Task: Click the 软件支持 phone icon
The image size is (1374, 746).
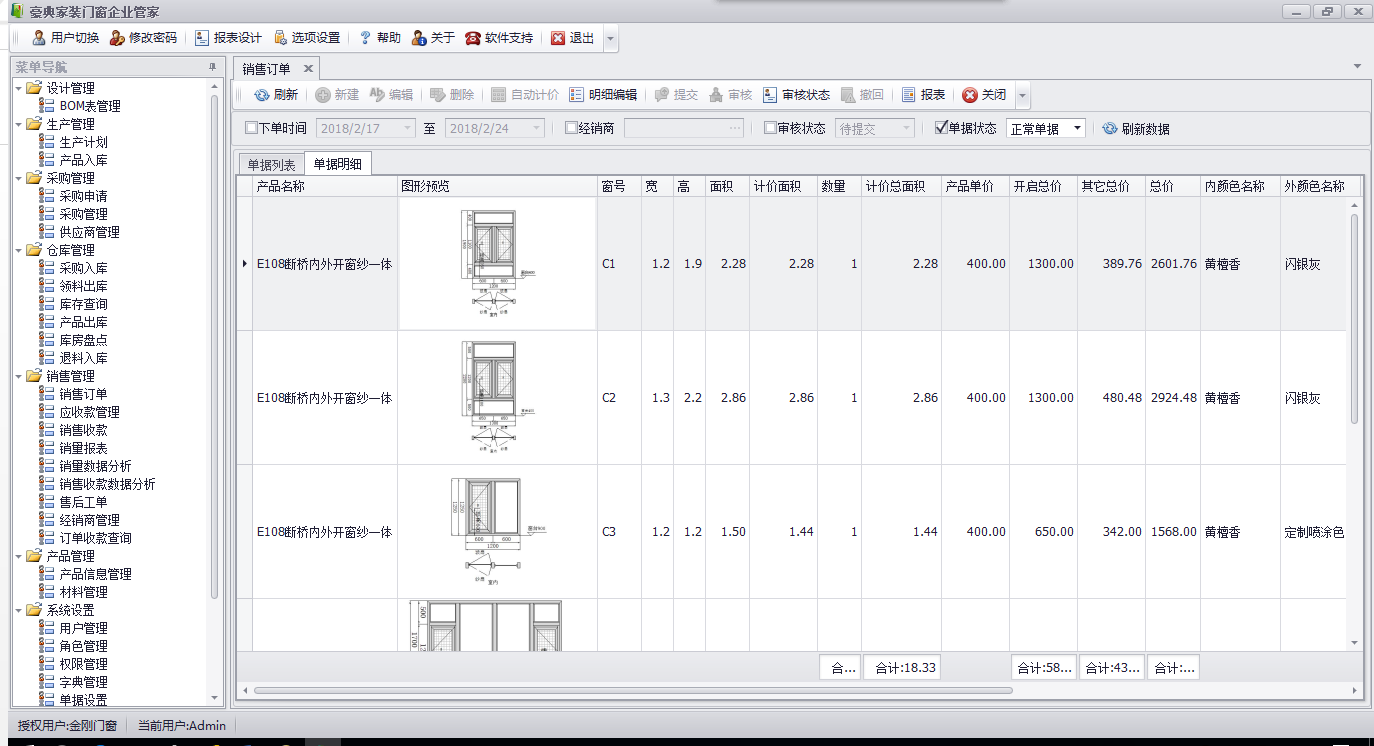Action: click(x=473, y=38)
